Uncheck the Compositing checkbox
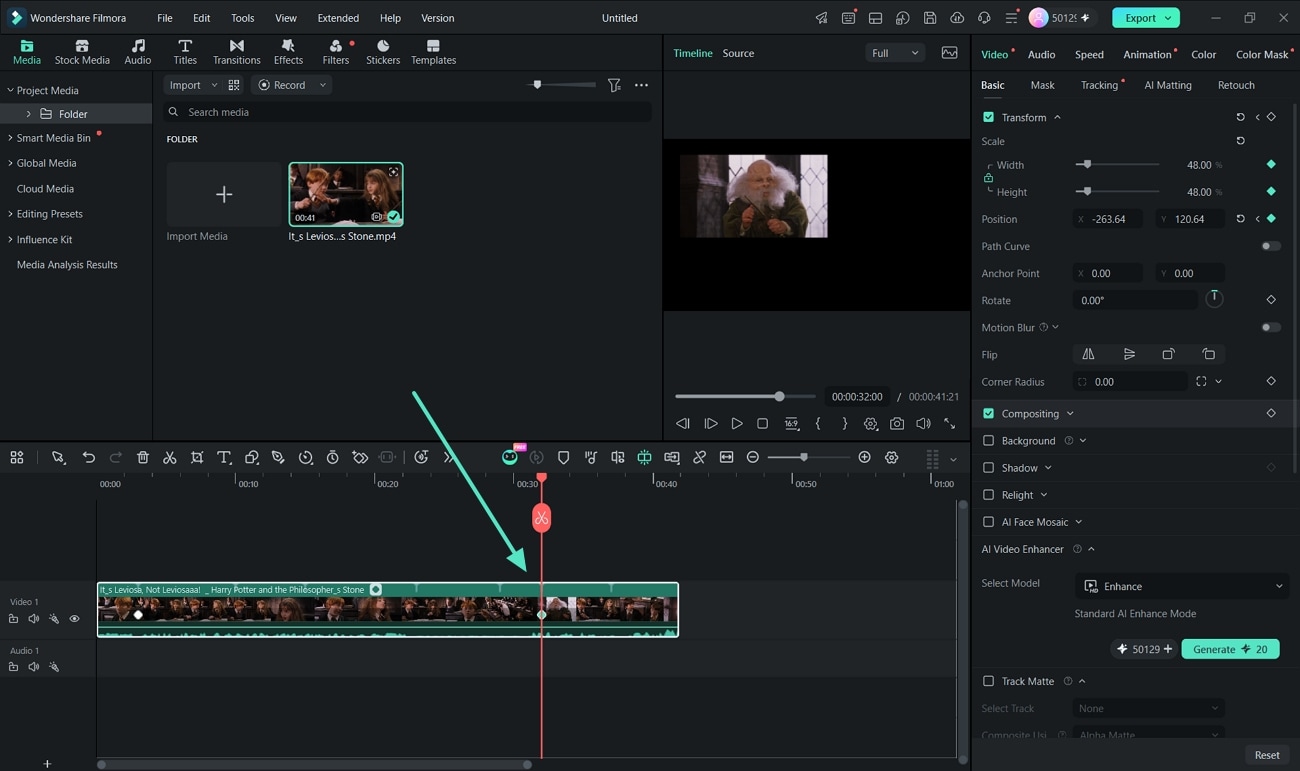 coord(988,413)
